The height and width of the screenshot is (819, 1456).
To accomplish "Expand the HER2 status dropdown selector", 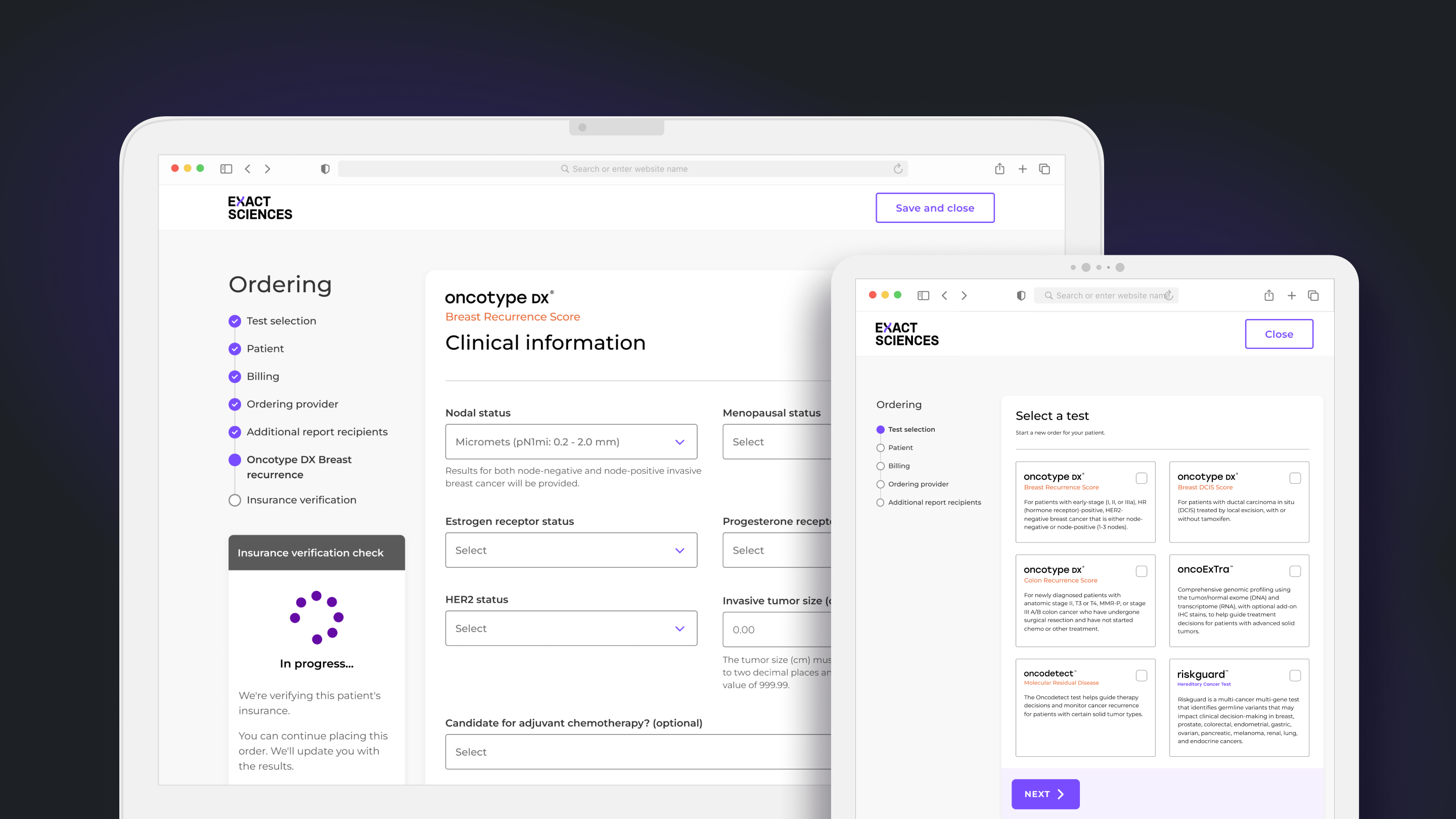I will pyautogui.click(x=568, y=628).
